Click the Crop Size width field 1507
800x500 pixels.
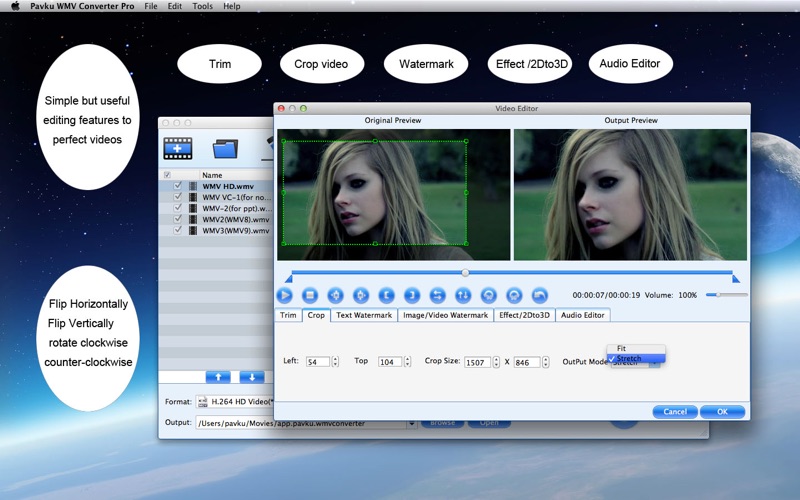(478, 362)
